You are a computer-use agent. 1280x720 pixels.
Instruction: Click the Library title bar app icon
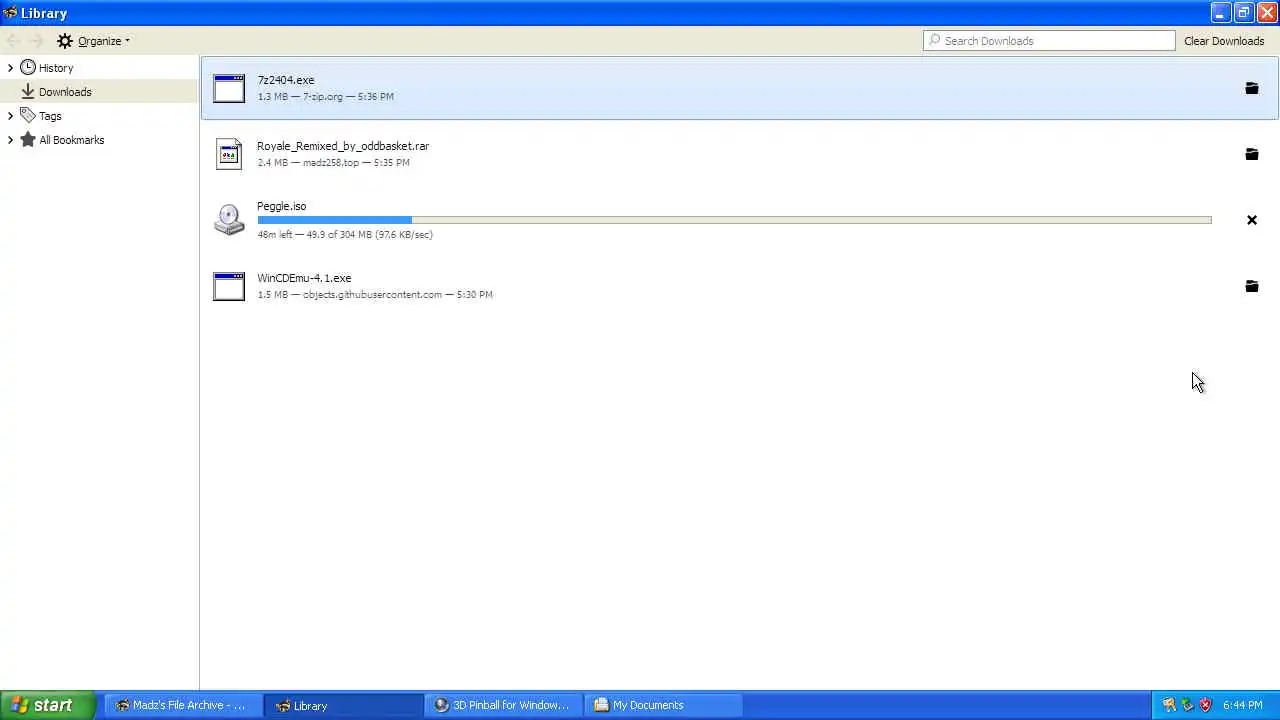tap(10, 13)
